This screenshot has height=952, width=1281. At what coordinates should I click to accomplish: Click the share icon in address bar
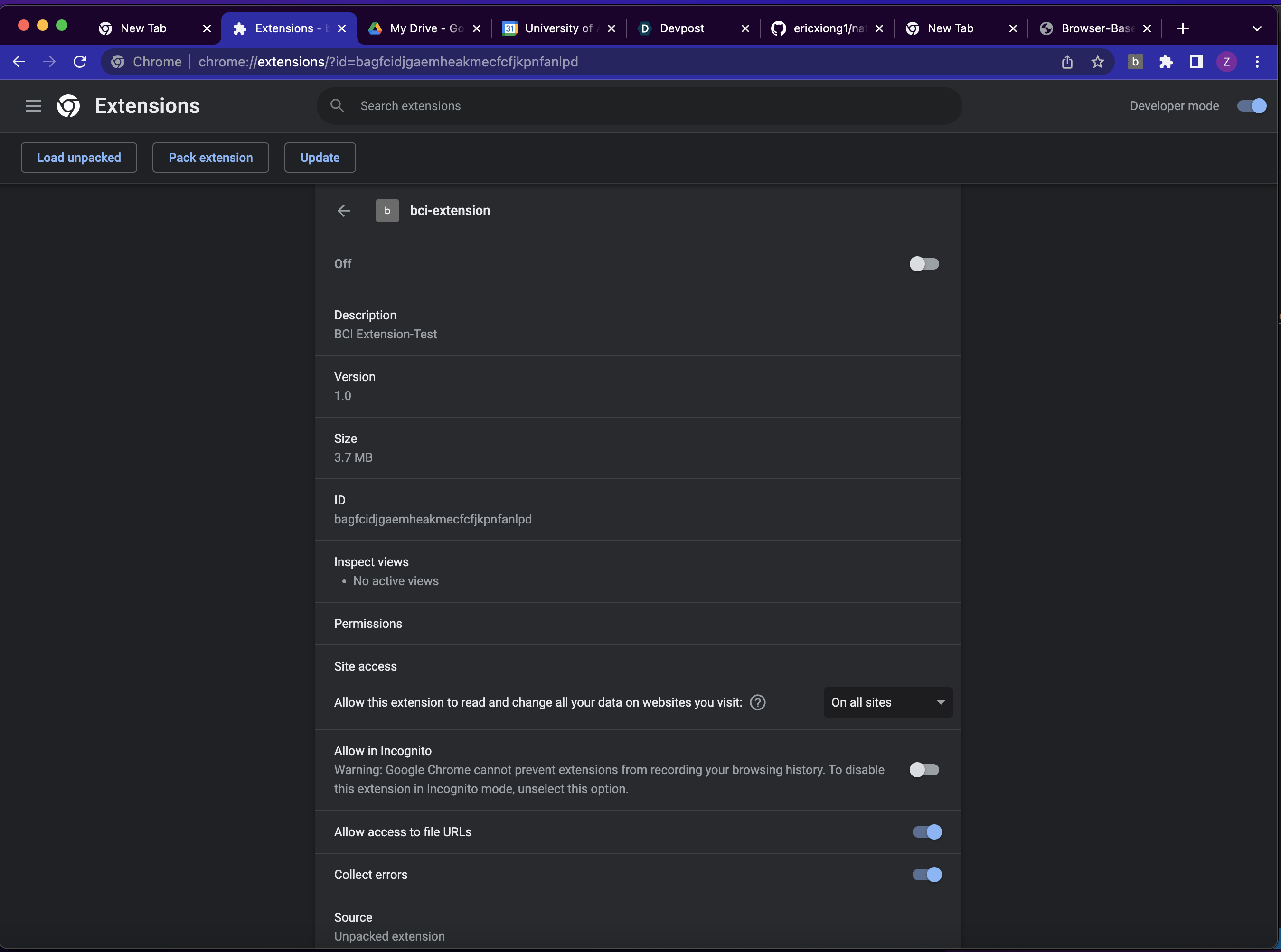click(x=1067, y=62)
